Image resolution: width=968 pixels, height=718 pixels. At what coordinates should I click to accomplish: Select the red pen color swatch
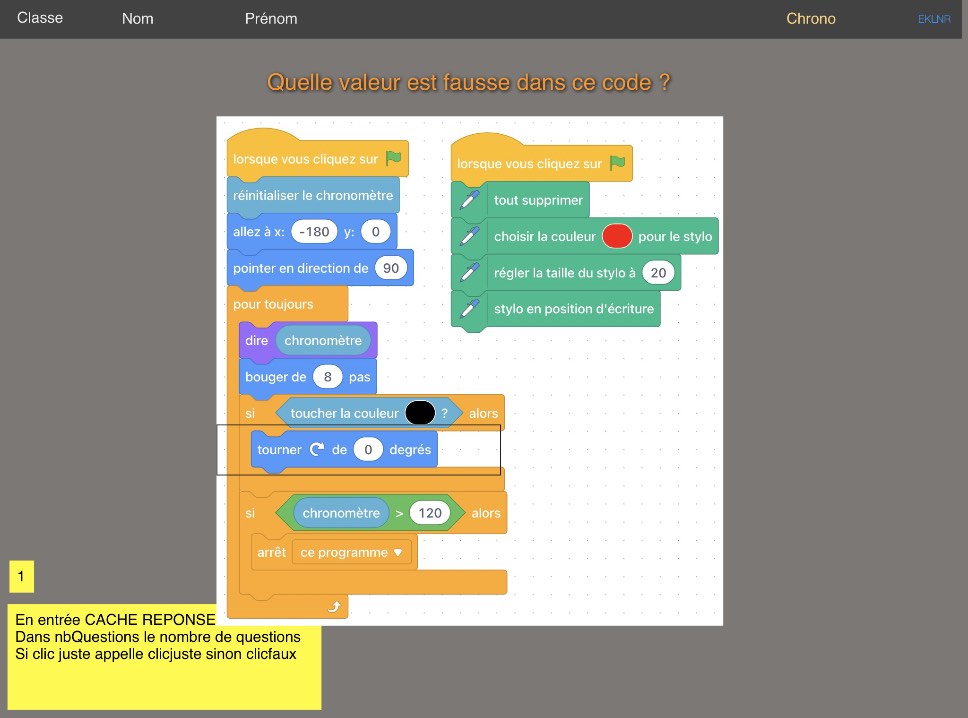(x=617, y=236)
